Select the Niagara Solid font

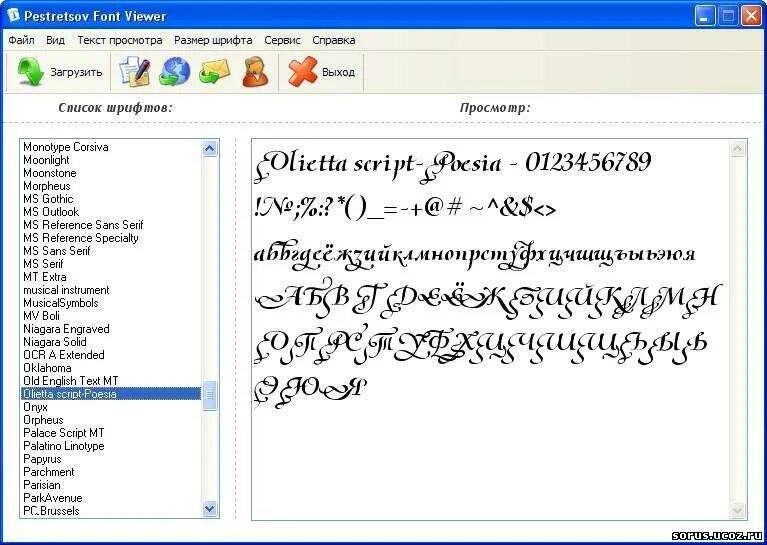pos(111,342)
